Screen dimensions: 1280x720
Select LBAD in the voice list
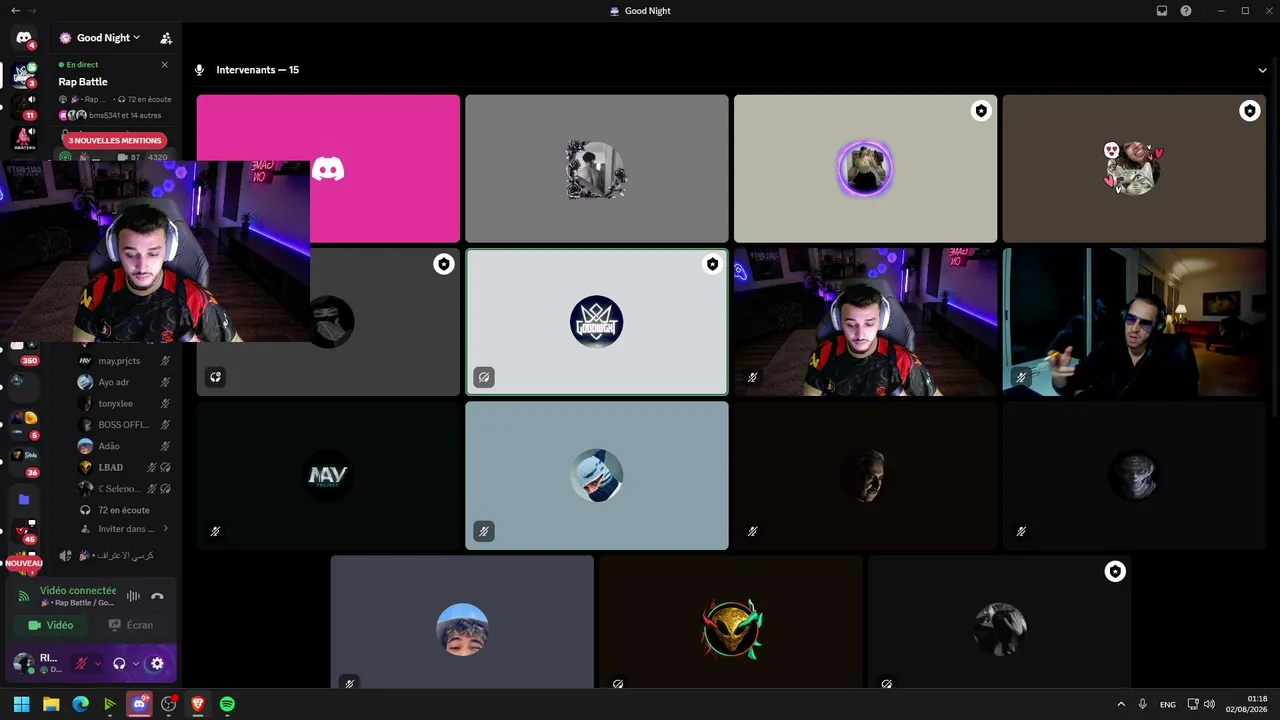click(124, 467)
